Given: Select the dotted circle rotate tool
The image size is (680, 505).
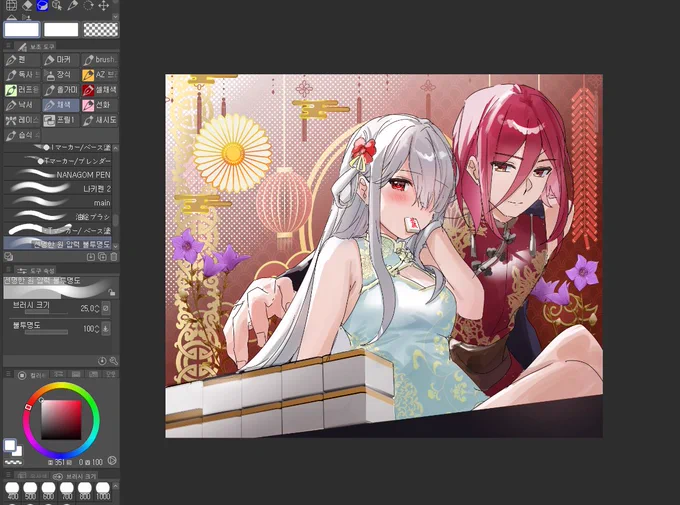Looking at the screenshot, I should [x=88, y=5].
